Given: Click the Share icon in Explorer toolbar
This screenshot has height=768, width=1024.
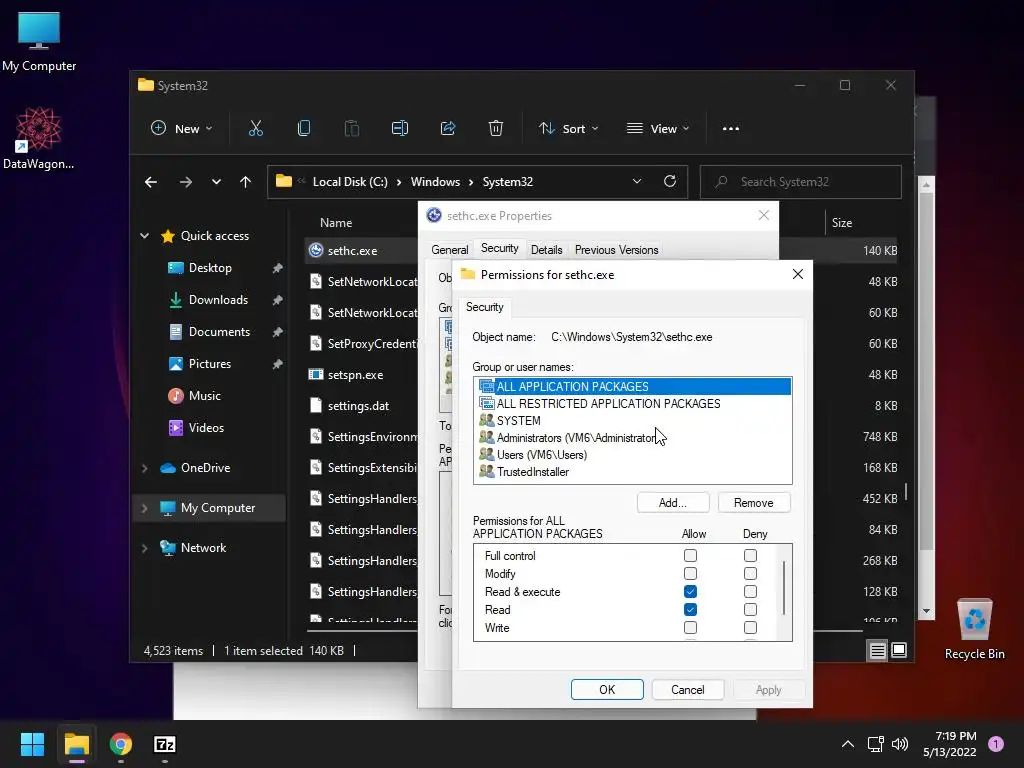Looking at the screenshot, I should click(x=448, y=129).
